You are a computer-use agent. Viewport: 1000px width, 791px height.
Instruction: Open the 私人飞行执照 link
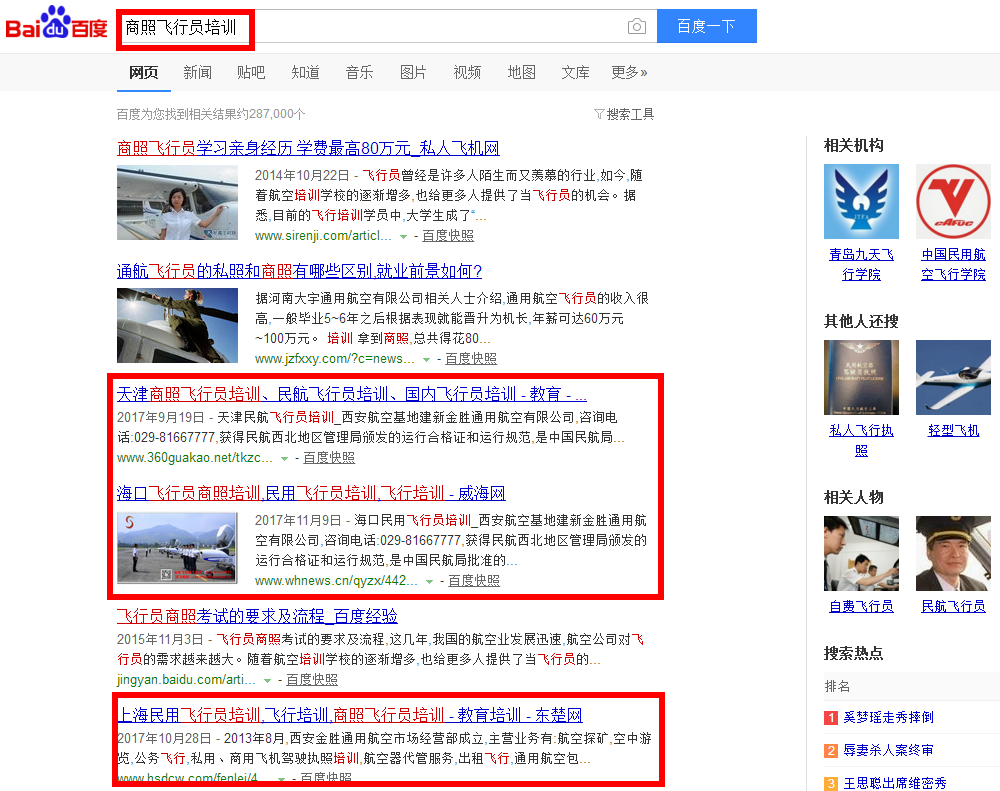tap(861, 440)
